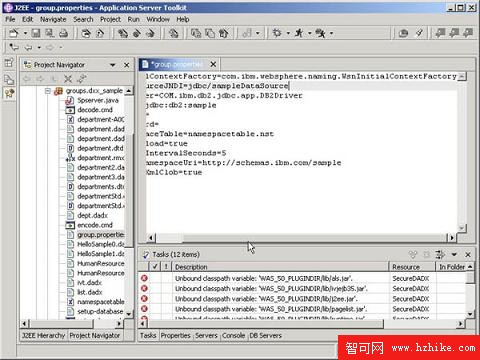Open the Project menu
The height and width of the screenshot is (360, 480).
coord(110,19)
